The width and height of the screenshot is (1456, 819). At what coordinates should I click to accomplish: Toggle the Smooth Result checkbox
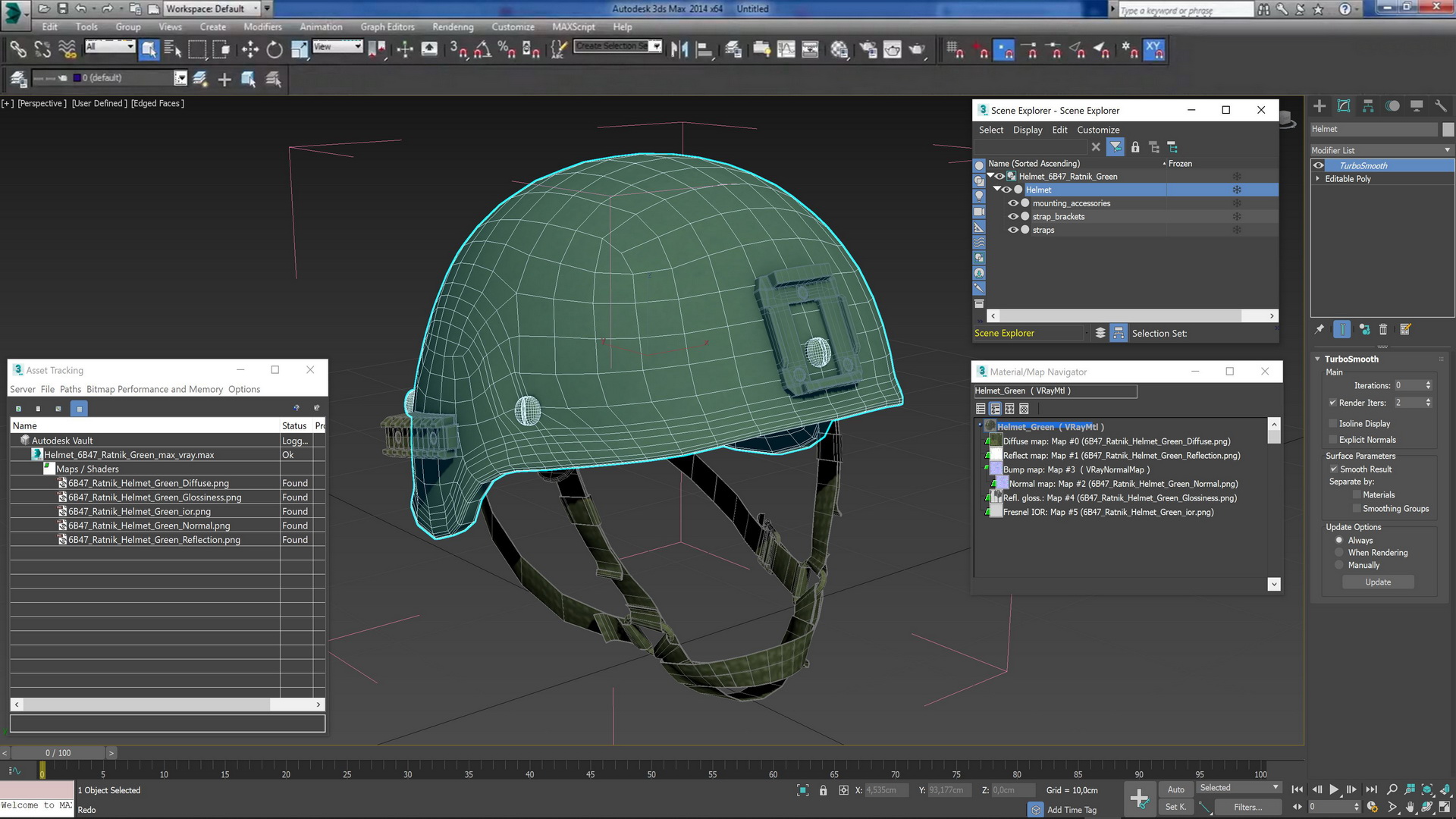(1333, 469)
